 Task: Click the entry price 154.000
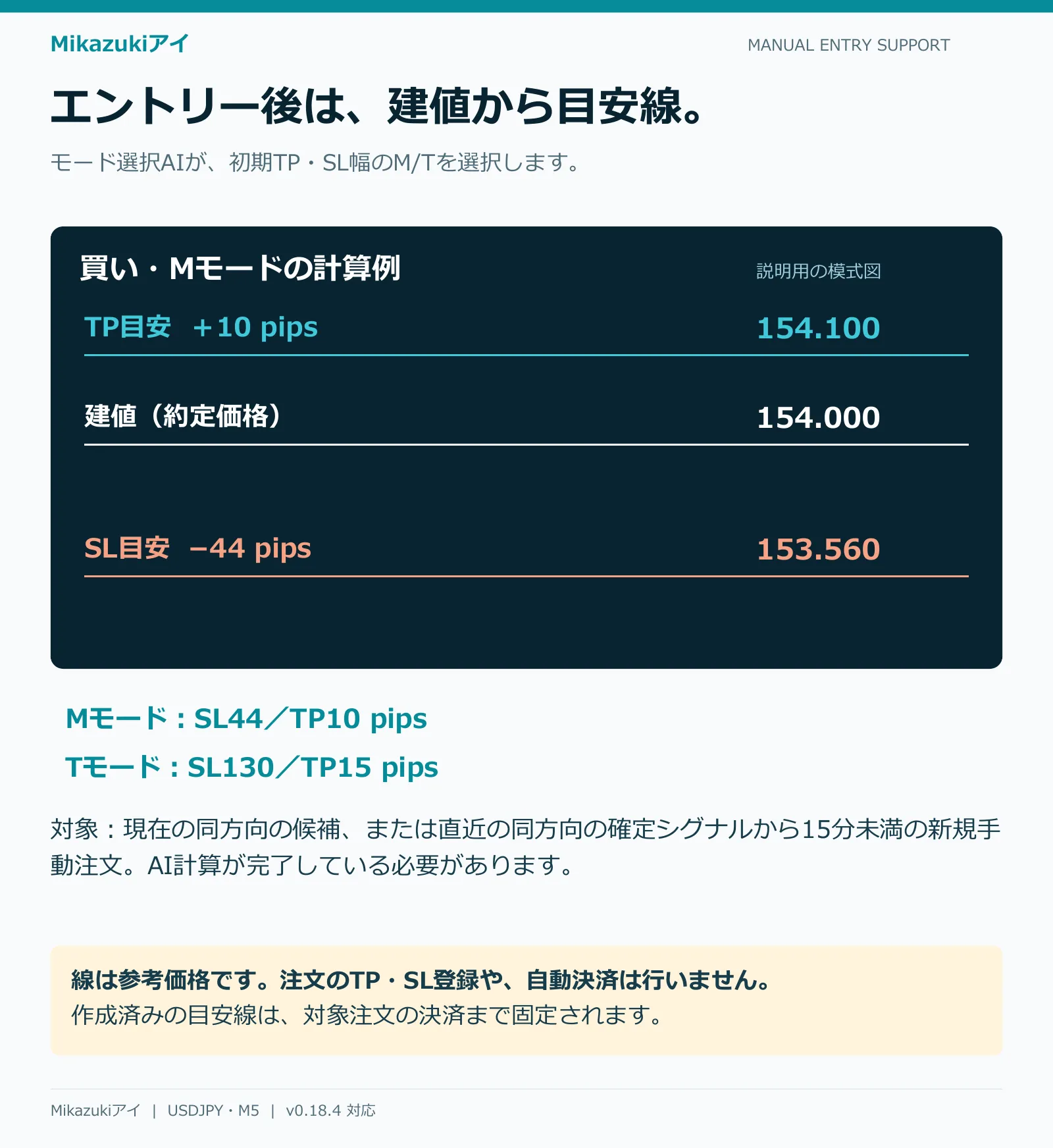tap(819, 418)
